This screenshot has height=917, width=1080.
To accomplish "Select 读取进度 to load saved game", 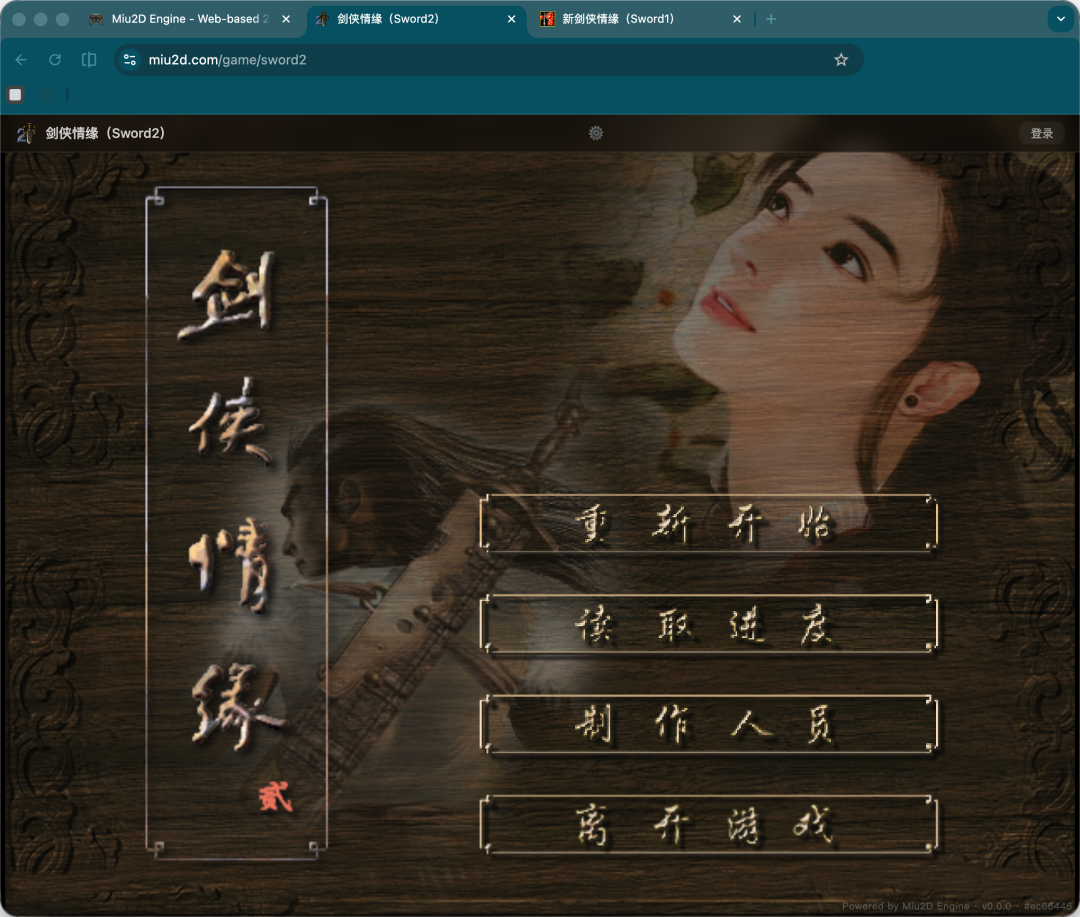I will coord(708,625).
